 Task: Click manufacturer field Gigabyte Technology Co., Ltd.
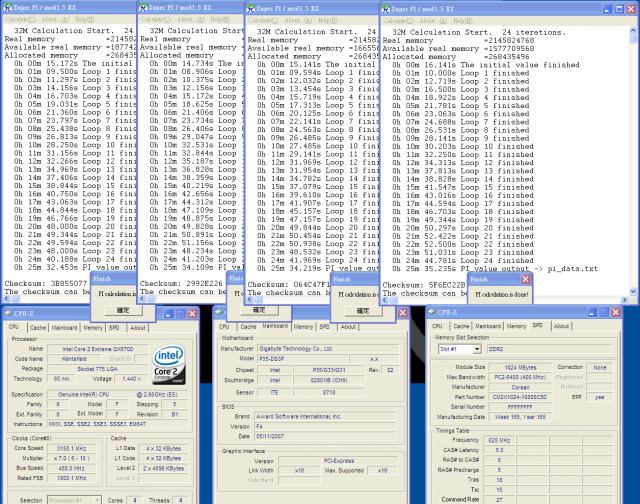pos(328,349)
